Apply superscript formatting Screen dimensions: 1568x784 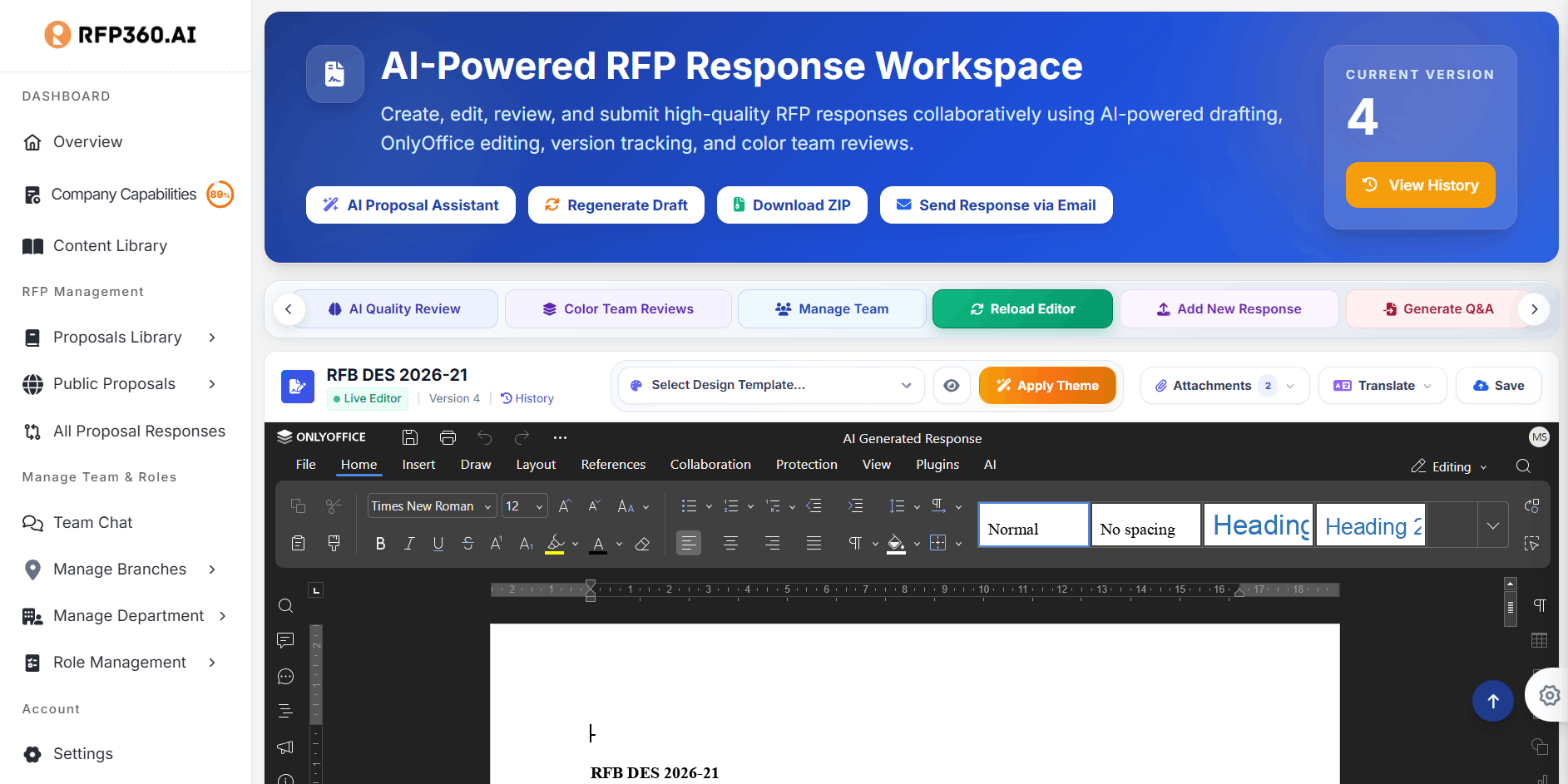point(497,544)
